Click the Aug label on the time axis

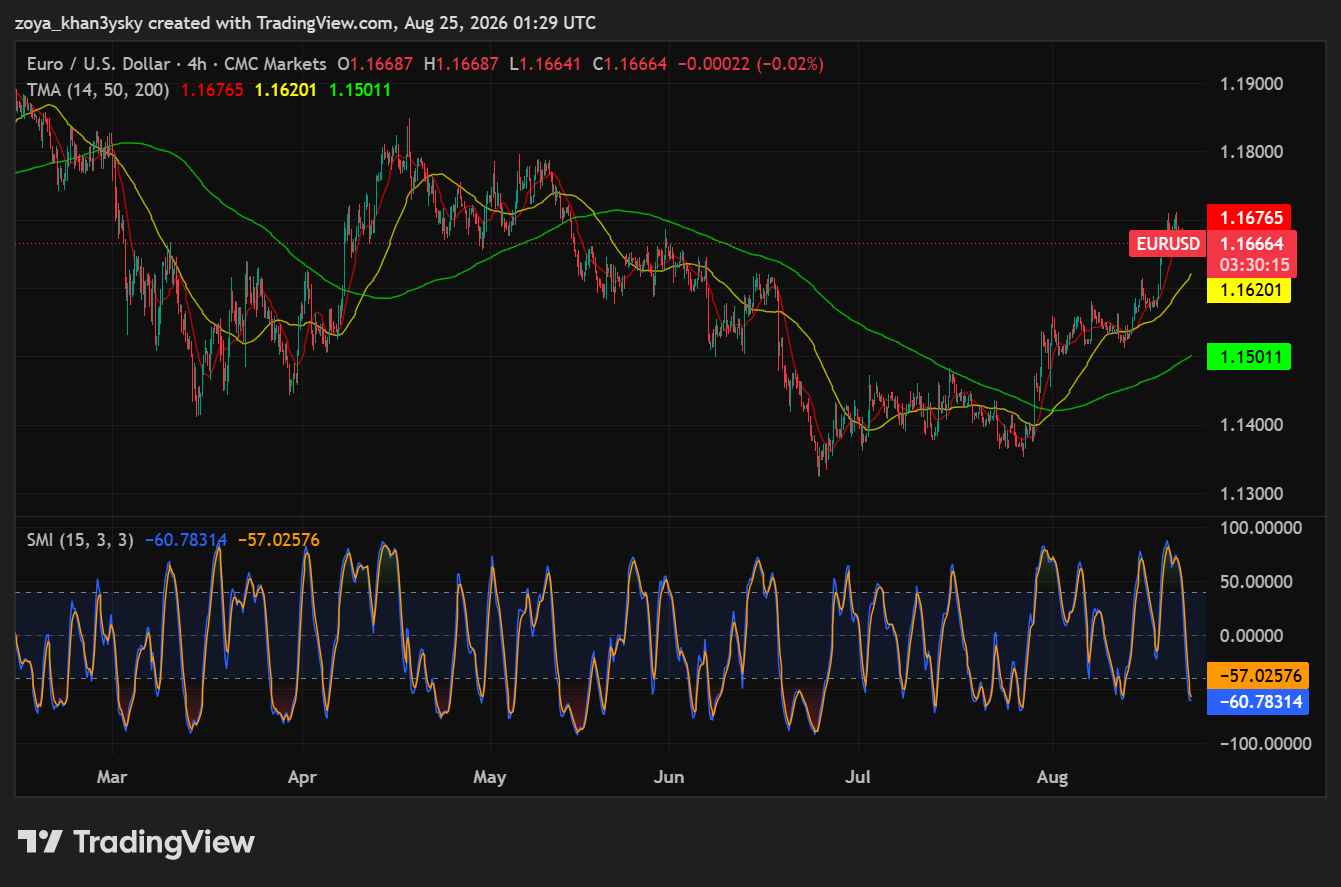pos(1053,777)
